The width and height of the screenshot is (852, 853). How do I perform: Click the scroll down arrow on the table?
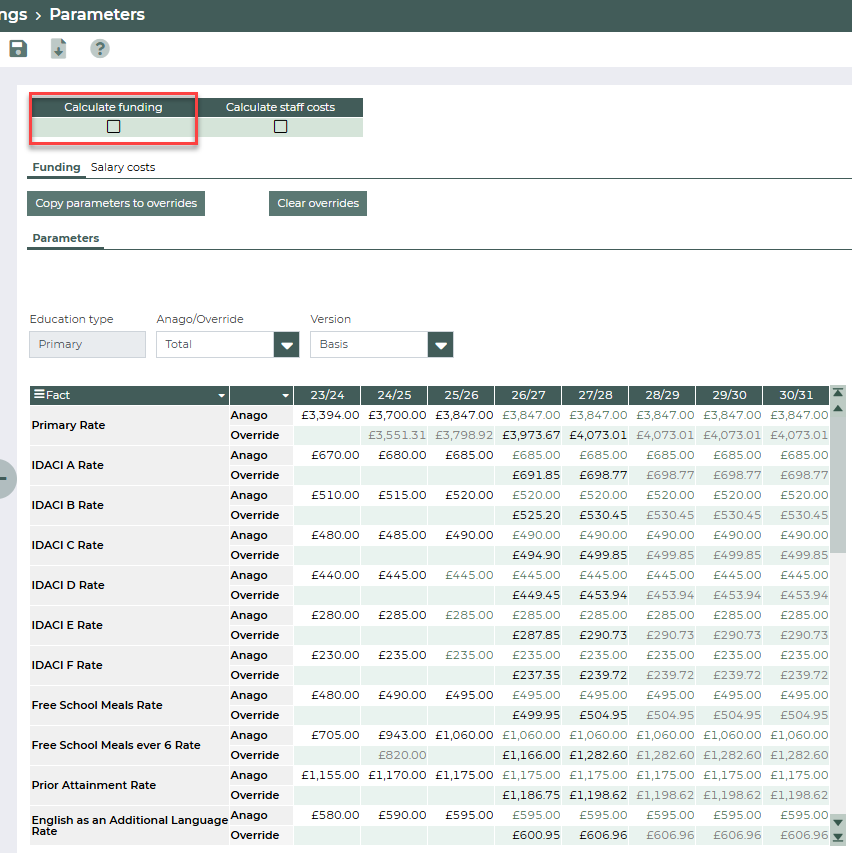838,823
